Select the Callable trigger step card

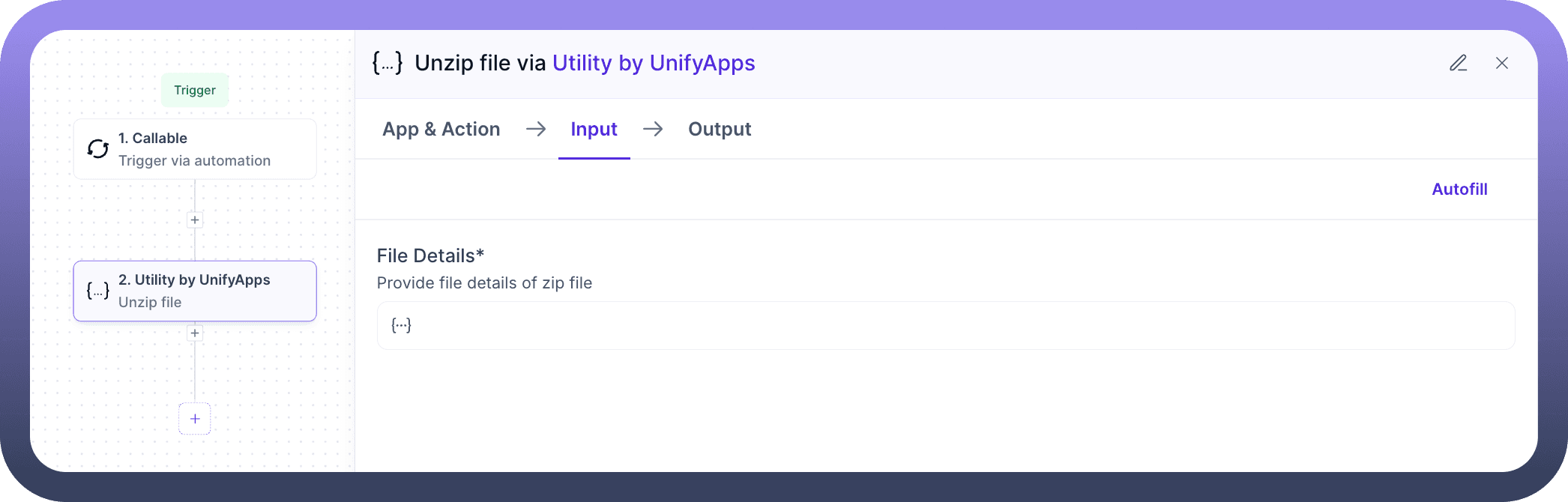click(195, 149)
